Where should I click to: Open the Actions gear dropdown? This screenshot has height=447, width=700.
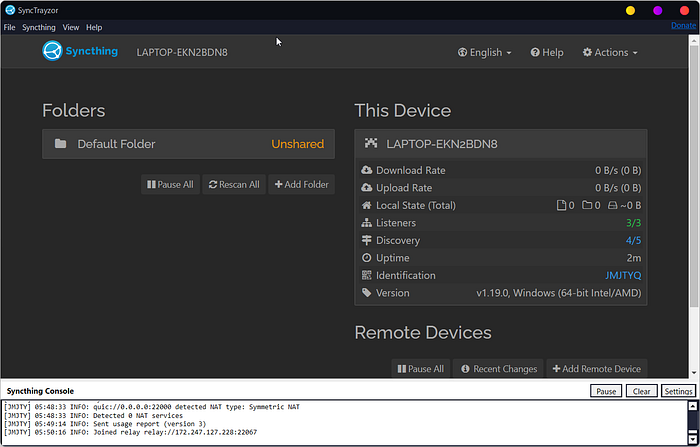click(x=610, y=53)
